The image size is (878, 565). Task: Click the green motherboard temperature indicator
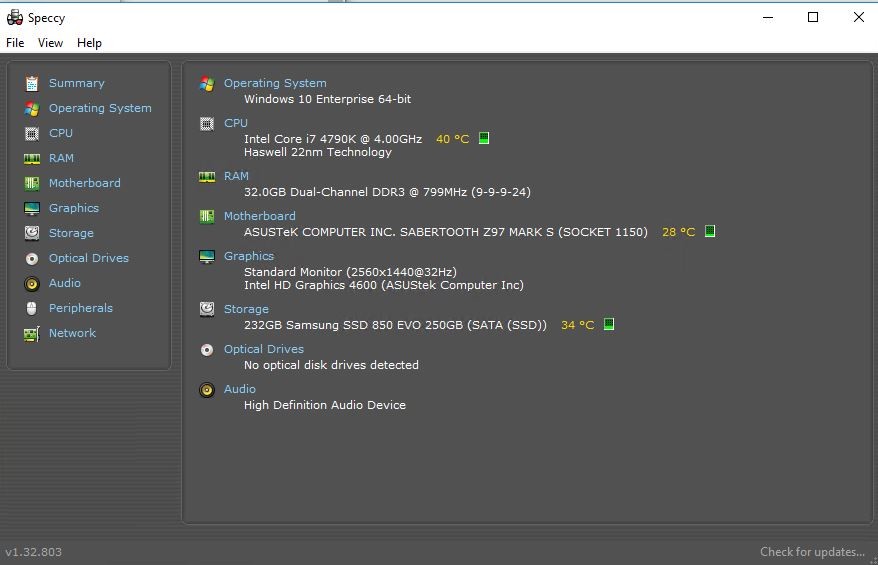click(x=710, y=231)
